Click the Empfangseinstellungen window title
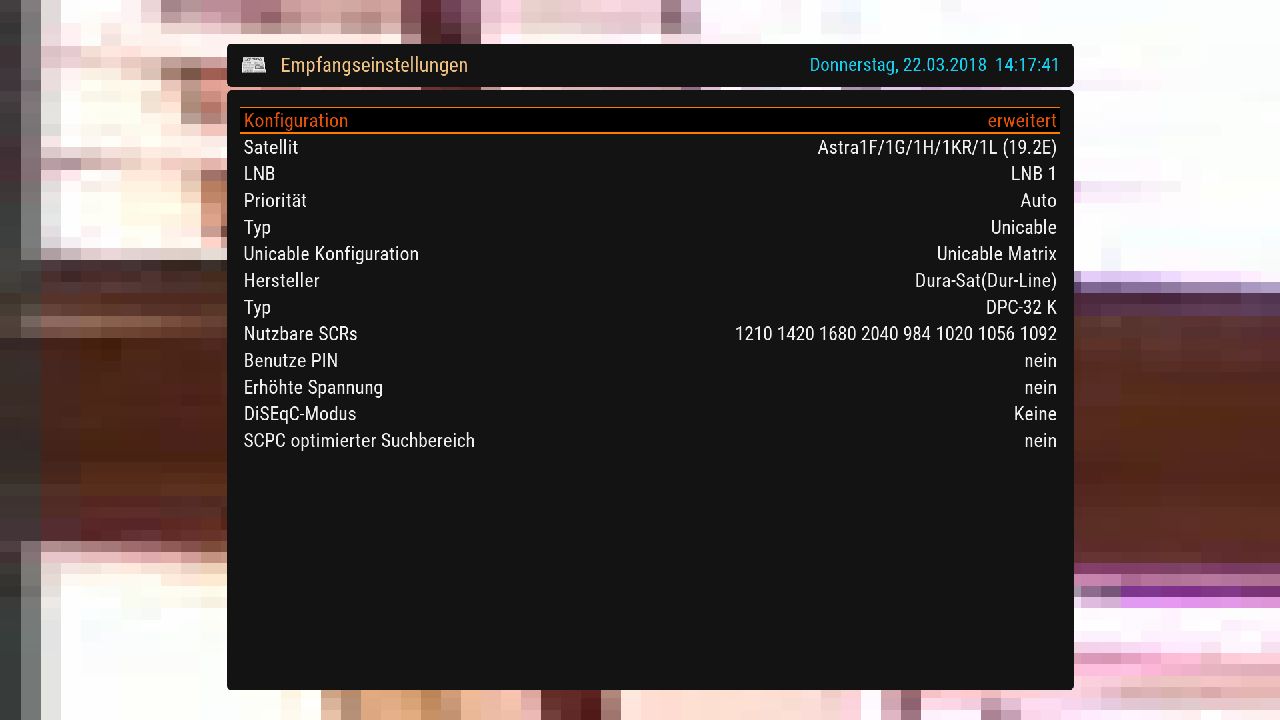Screen dimensions: 1280x720 pos(373,65)
